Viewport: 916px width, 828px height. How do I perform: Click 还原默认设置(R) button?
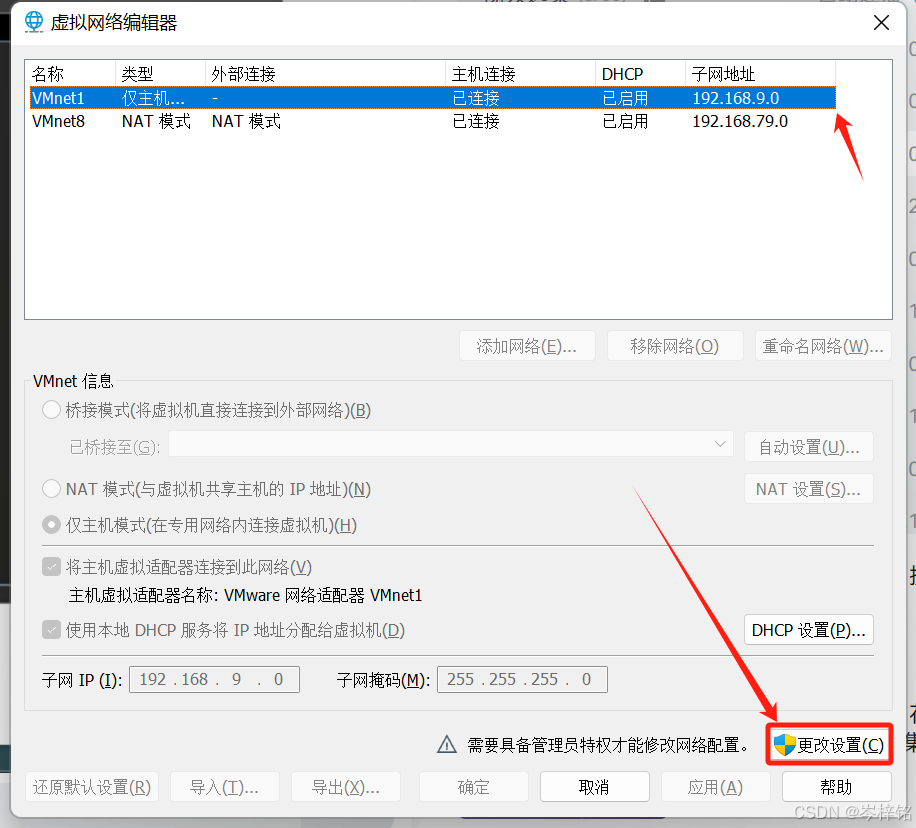pos(92,787)
